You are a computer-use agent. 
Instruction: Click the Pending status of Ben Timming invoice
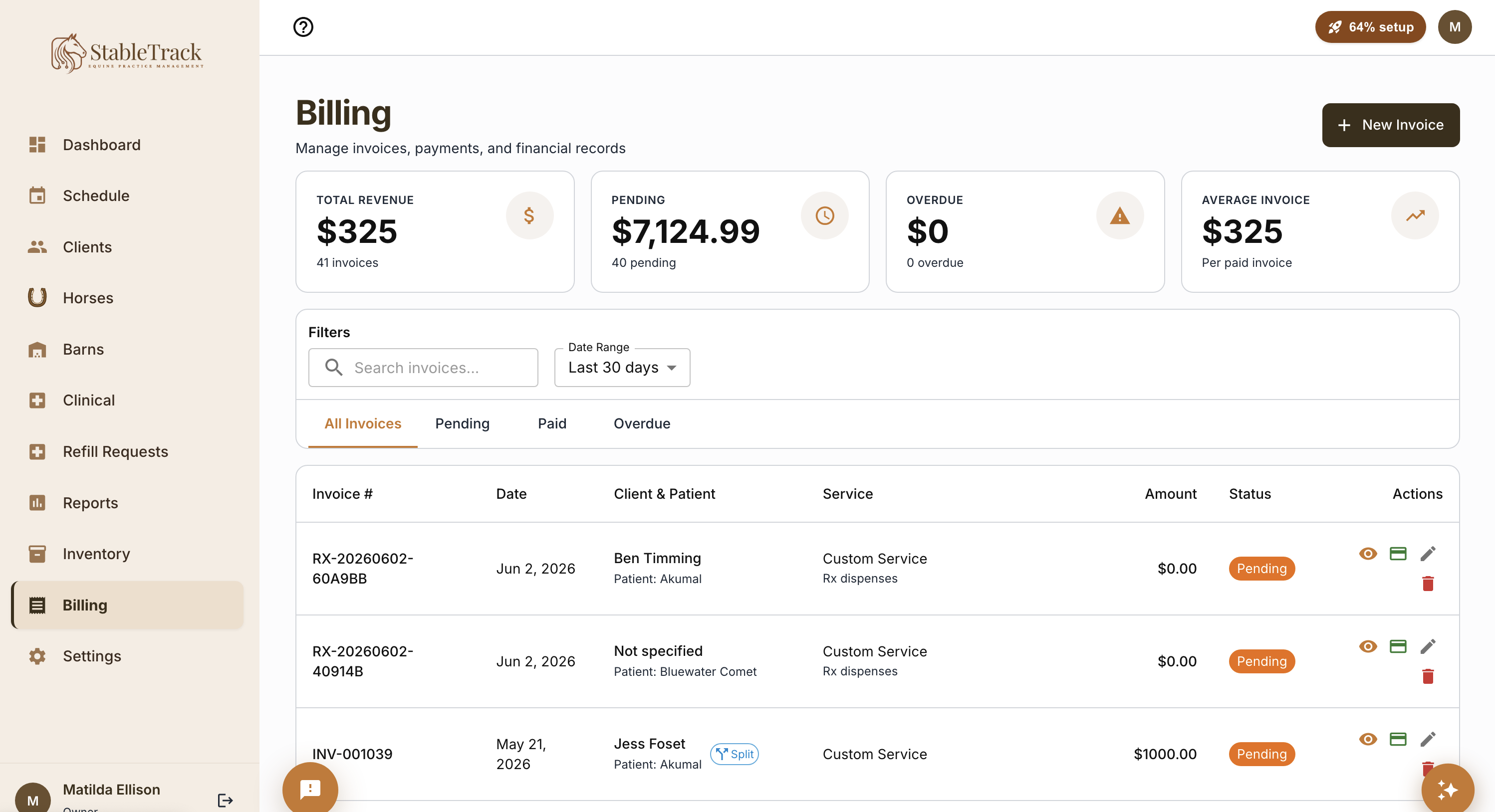coord(1261,569)
